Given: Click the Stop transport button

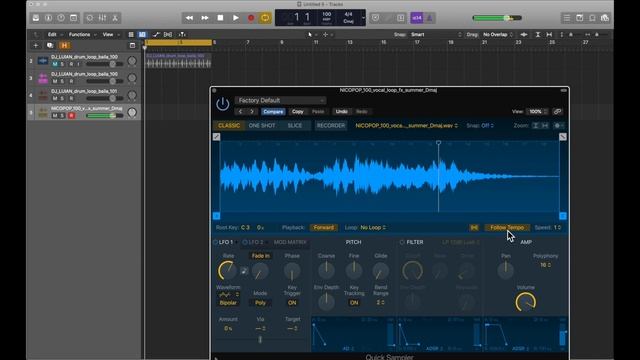Looking at the screenshot, I should tap(220, 18).
